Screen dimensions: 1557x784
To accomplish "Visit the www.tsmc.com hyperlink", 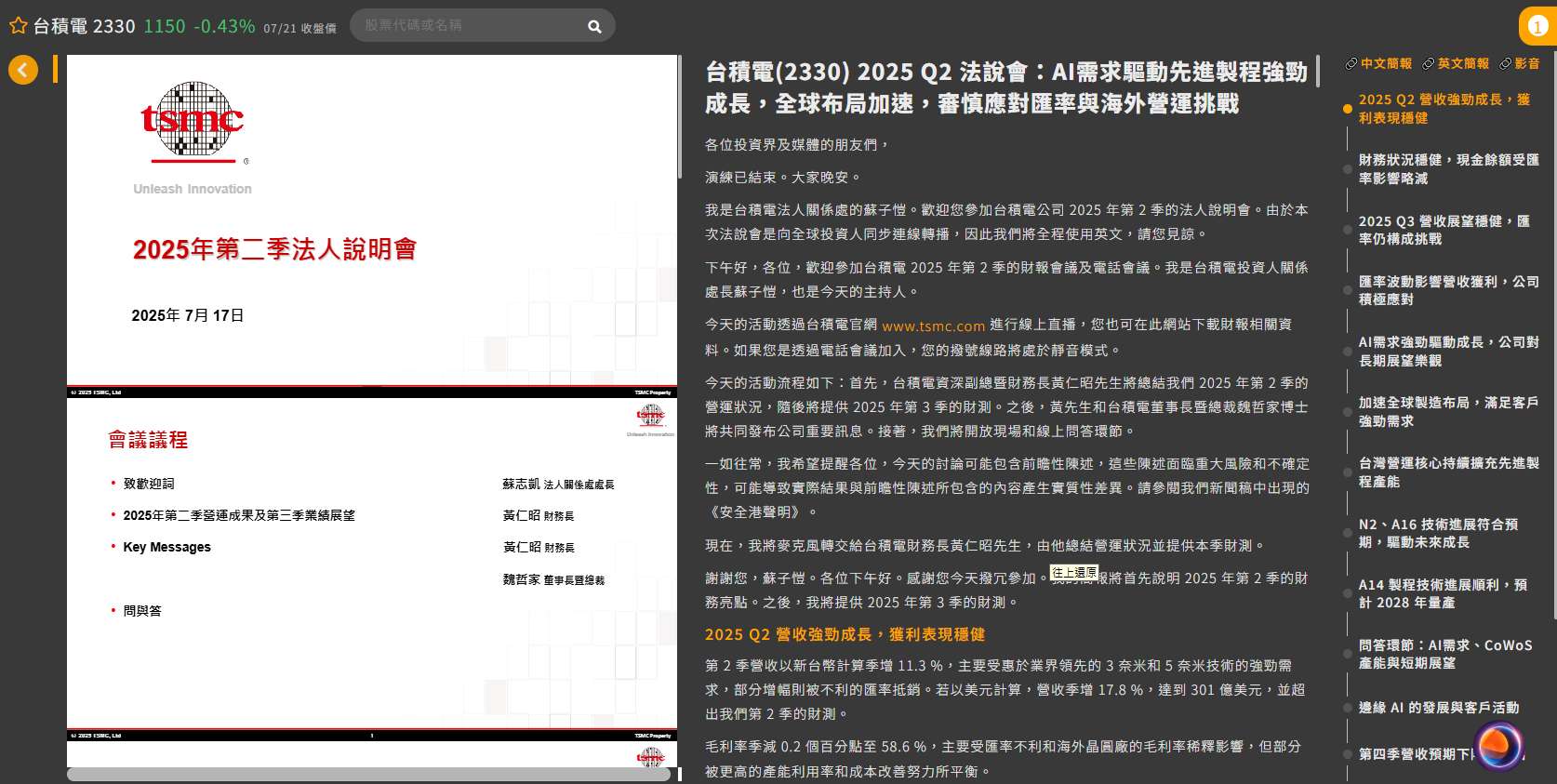I will [x=933, y=326].
